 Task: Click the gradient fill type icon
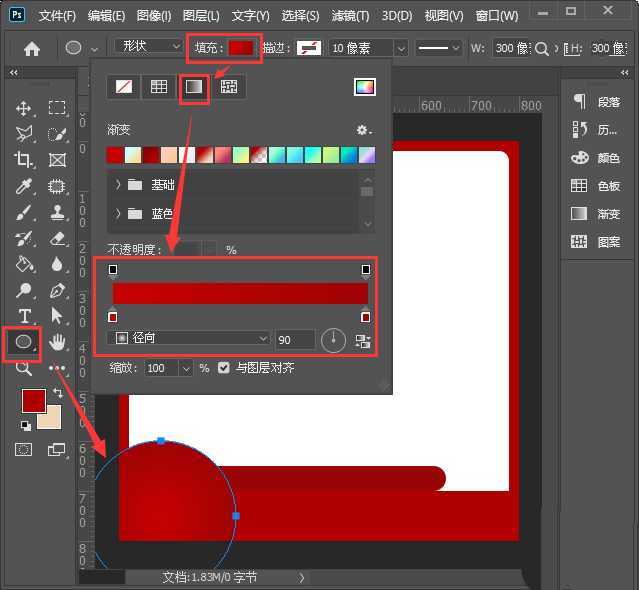point(193,87)
